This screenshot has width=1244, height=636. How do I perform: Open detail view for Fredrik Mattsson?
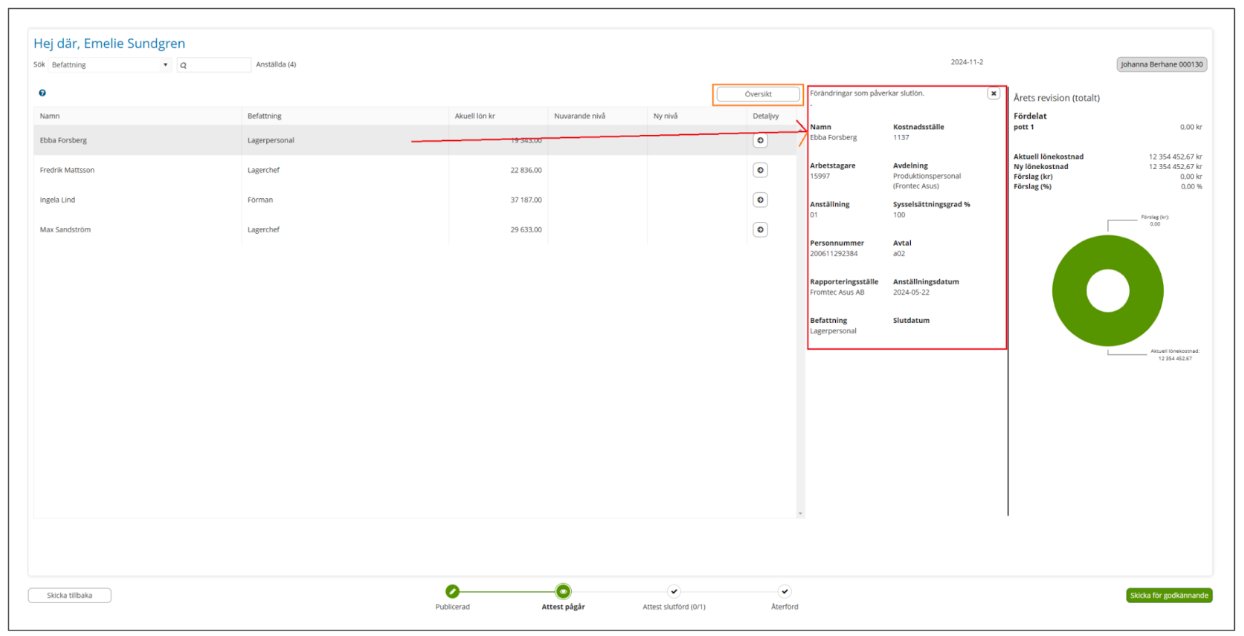pyautogui.click(x=760, y=171)
